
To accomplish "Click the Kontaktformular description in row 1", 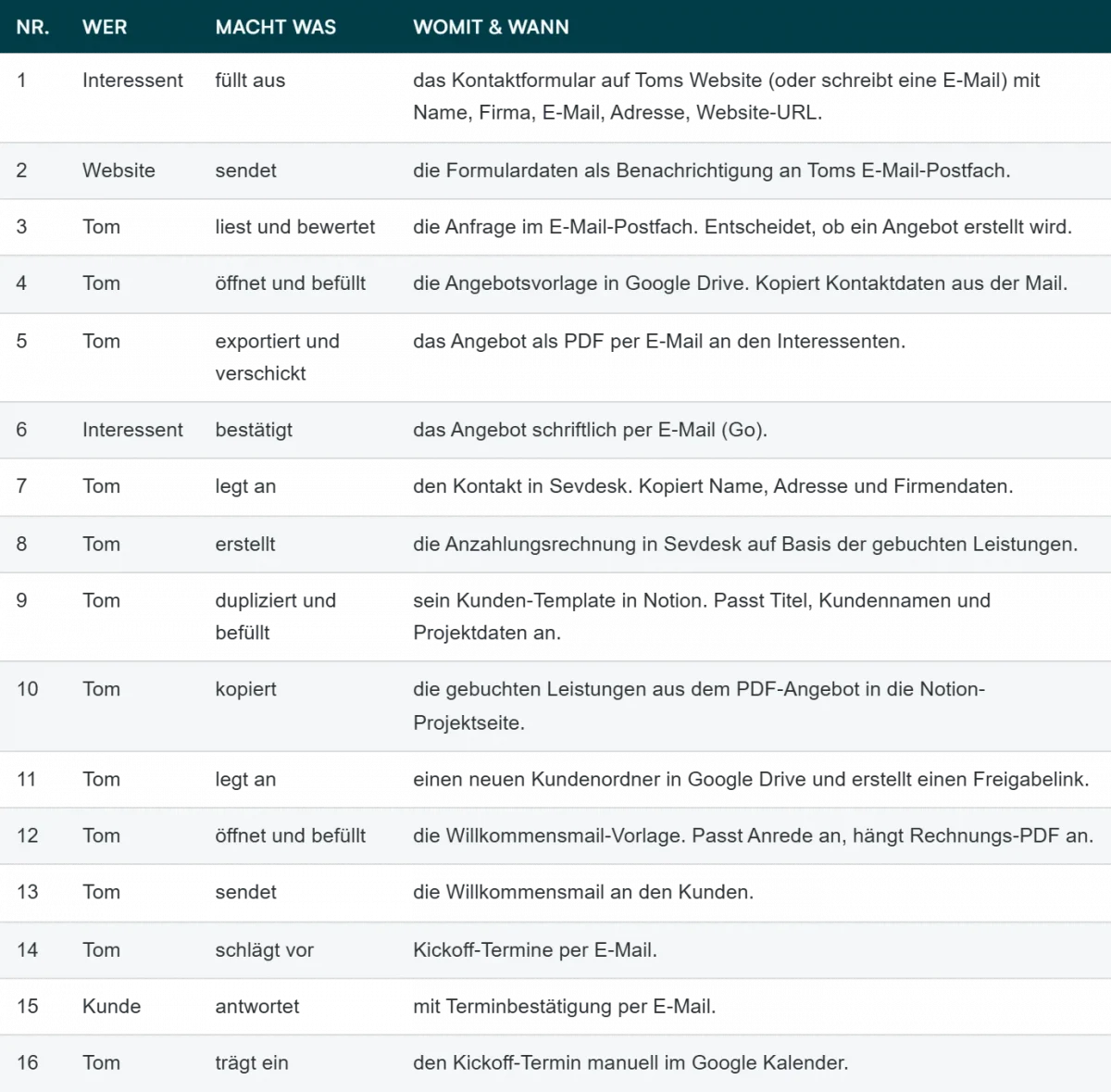I will pos(727,96).
